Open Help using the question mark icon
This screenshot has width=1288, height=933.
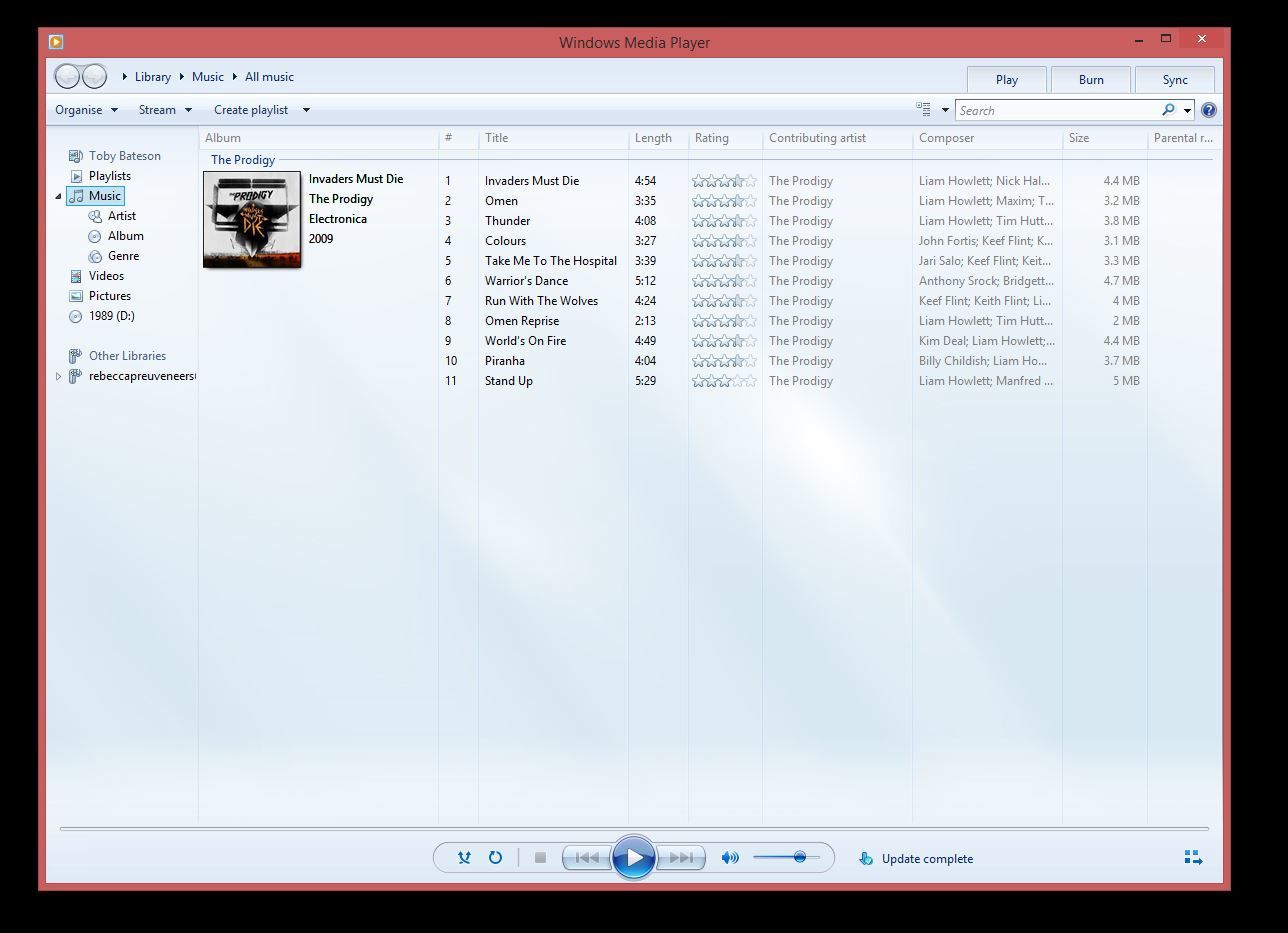1209,109
